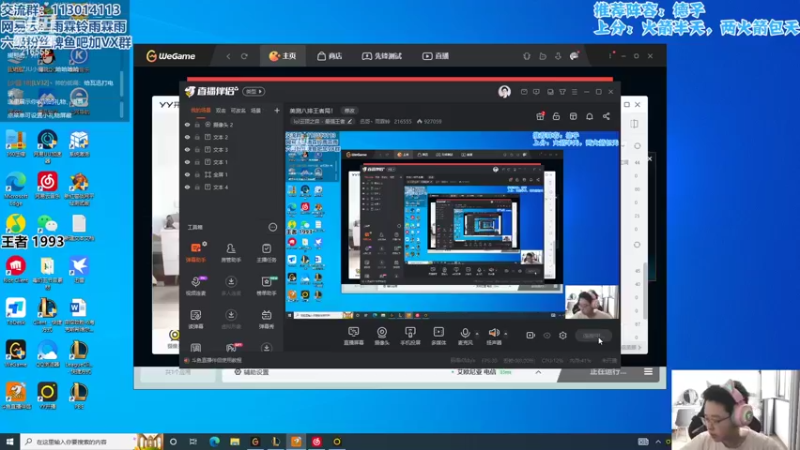Image resolution: width=800 pixels, height=450 pixels.
Task: Open the mode pill dropdown beside the app logo
Action: coord(254,91)
